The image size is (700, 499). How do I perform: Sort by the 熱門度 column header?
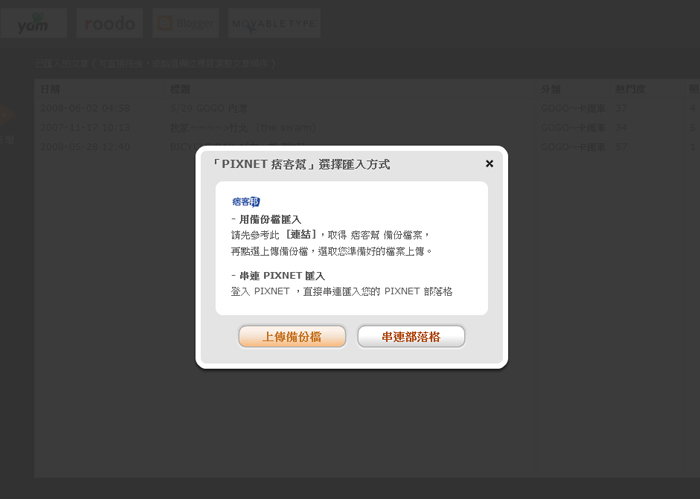pyautogui.click(x=628, y=89)
